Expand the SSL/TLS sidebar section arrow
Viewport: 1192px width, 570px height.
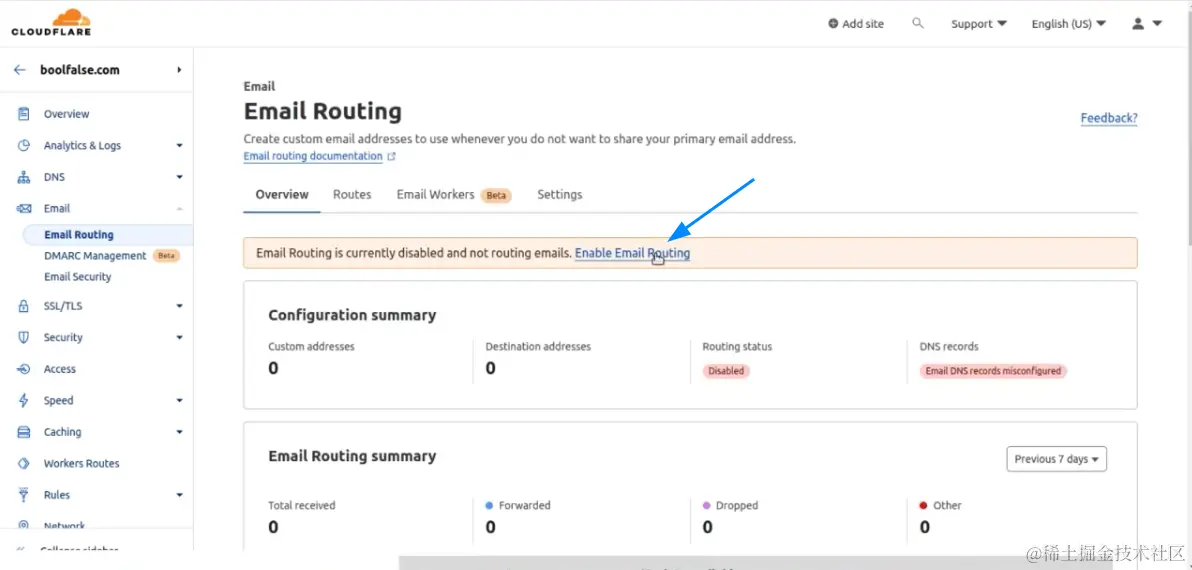pyautogui.click(x=179, y=306)
